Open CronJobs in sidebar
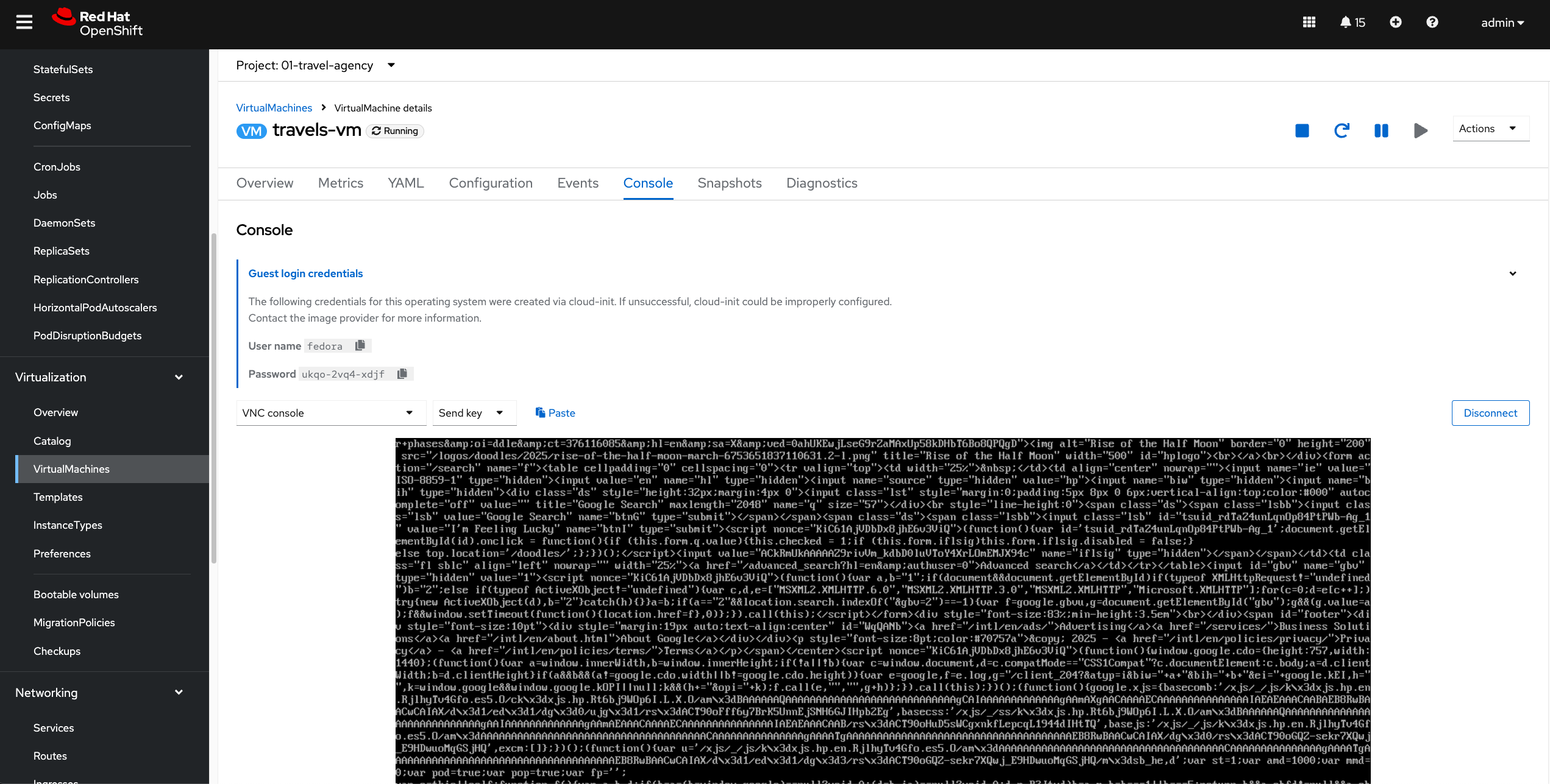The height and width of the screenshot is (784, 1550). coord(57,167)
